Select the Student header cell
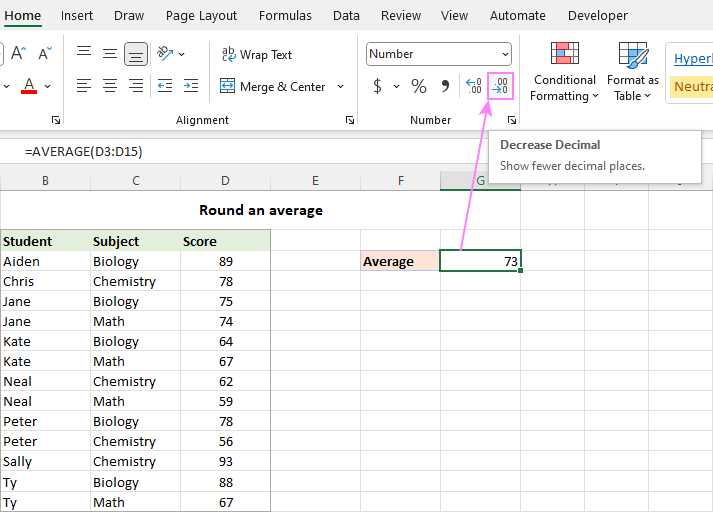This screenshot has height=512, width=713. pos(45,241)
